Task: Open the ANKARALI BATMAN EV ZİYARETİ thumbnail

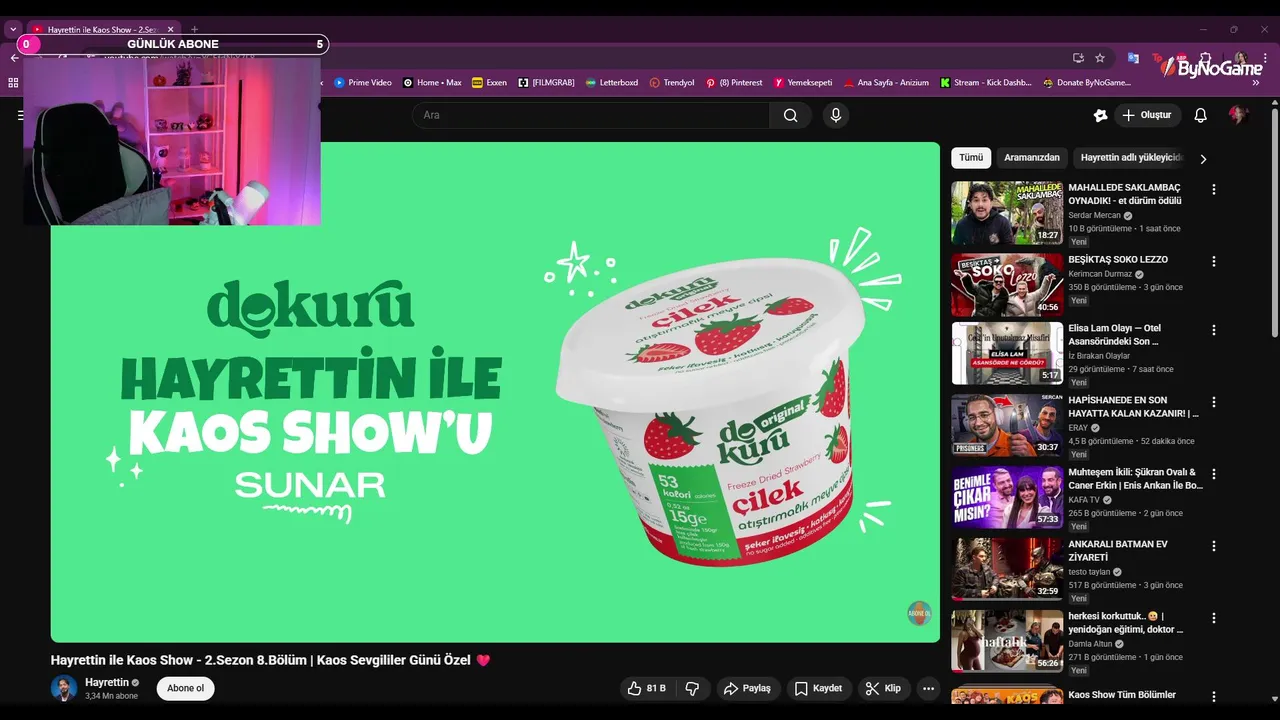Action: (1007, 569)
